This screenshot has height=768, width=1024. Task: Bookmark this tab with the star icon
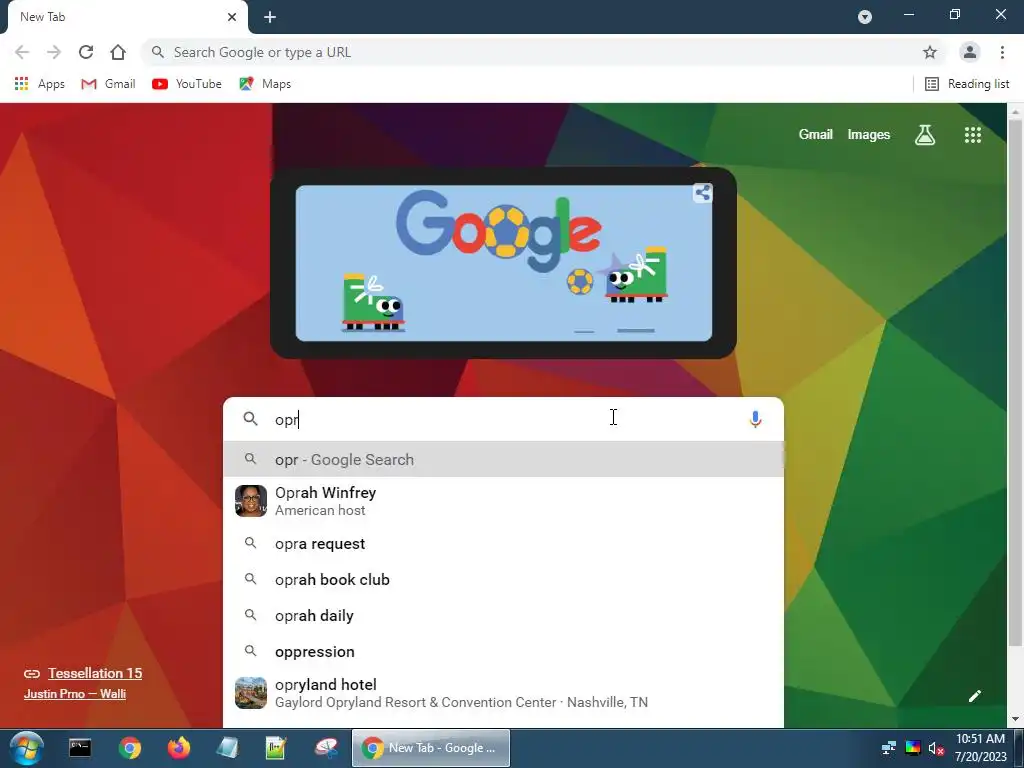(x=929, y=52)
